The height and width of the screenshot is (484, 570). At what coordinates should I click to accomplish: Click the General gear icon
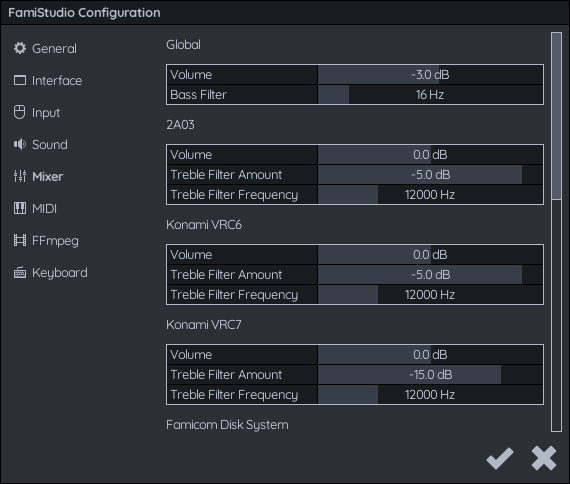pyautogui.click(x=20, y=48)
